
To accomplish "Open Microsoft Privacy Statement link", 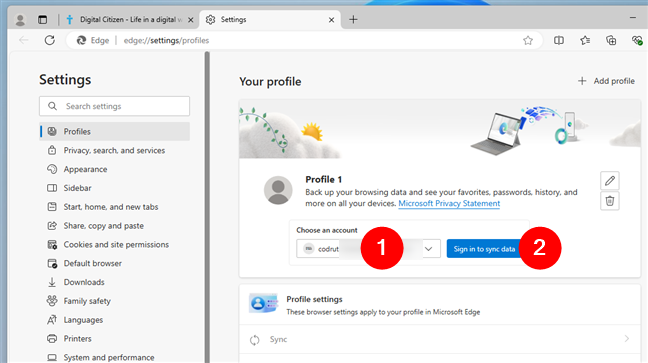I will 449,203.
